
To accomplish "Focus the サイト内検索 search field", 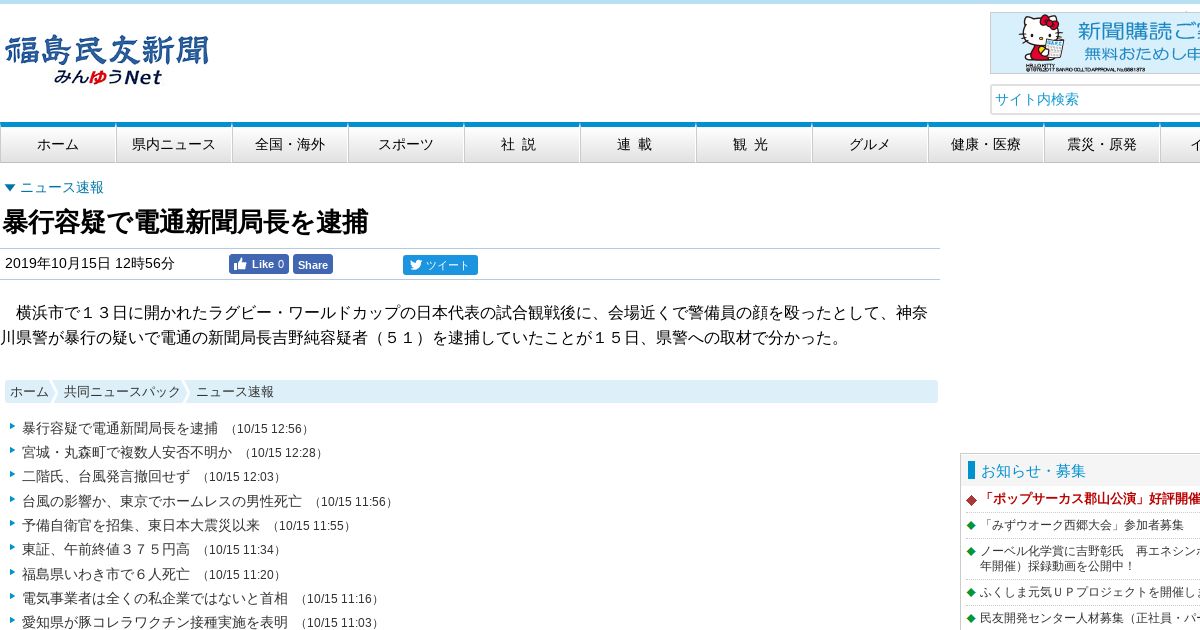I will coord(1095,99).
